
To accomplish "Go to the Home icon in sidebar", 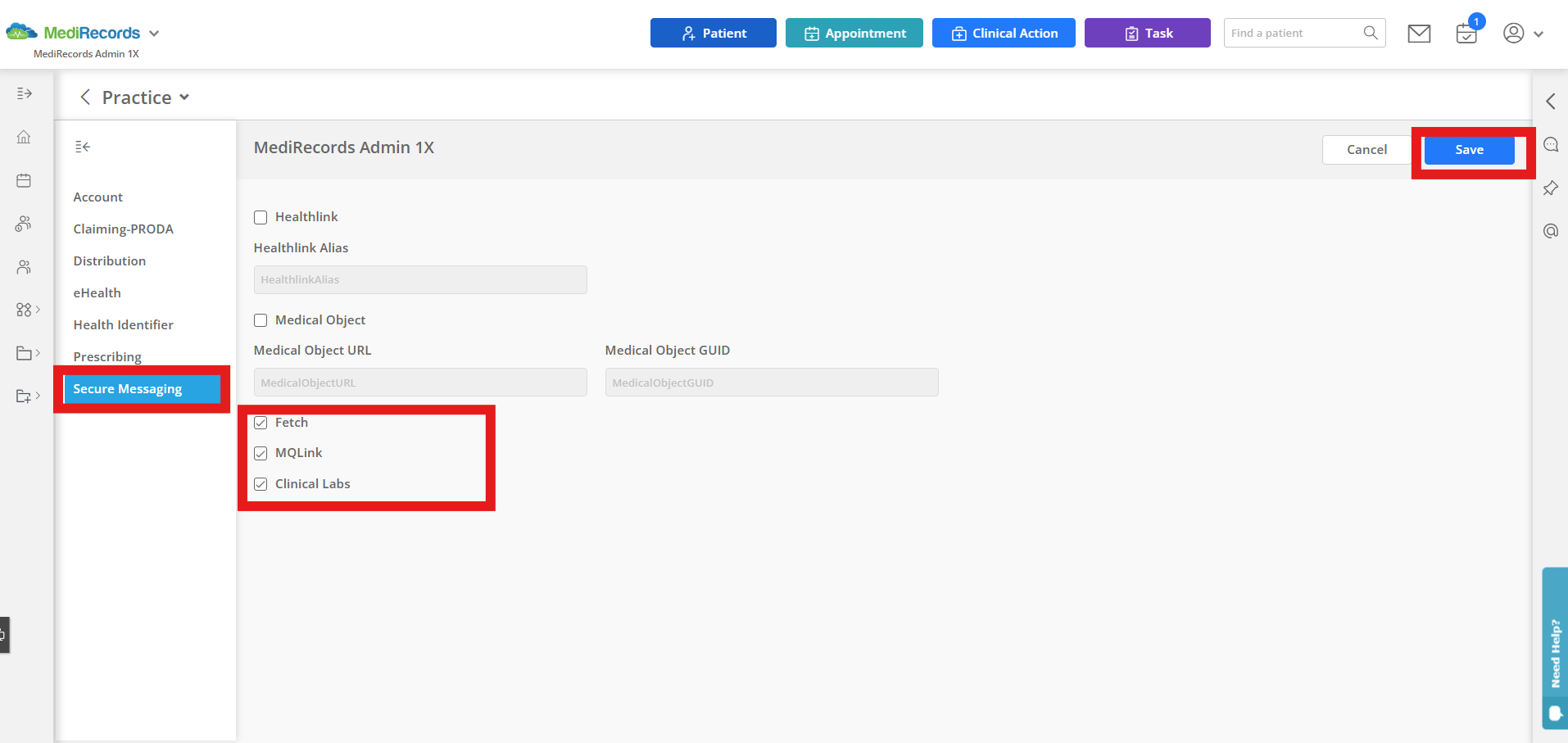I will [x=24, y=137].
